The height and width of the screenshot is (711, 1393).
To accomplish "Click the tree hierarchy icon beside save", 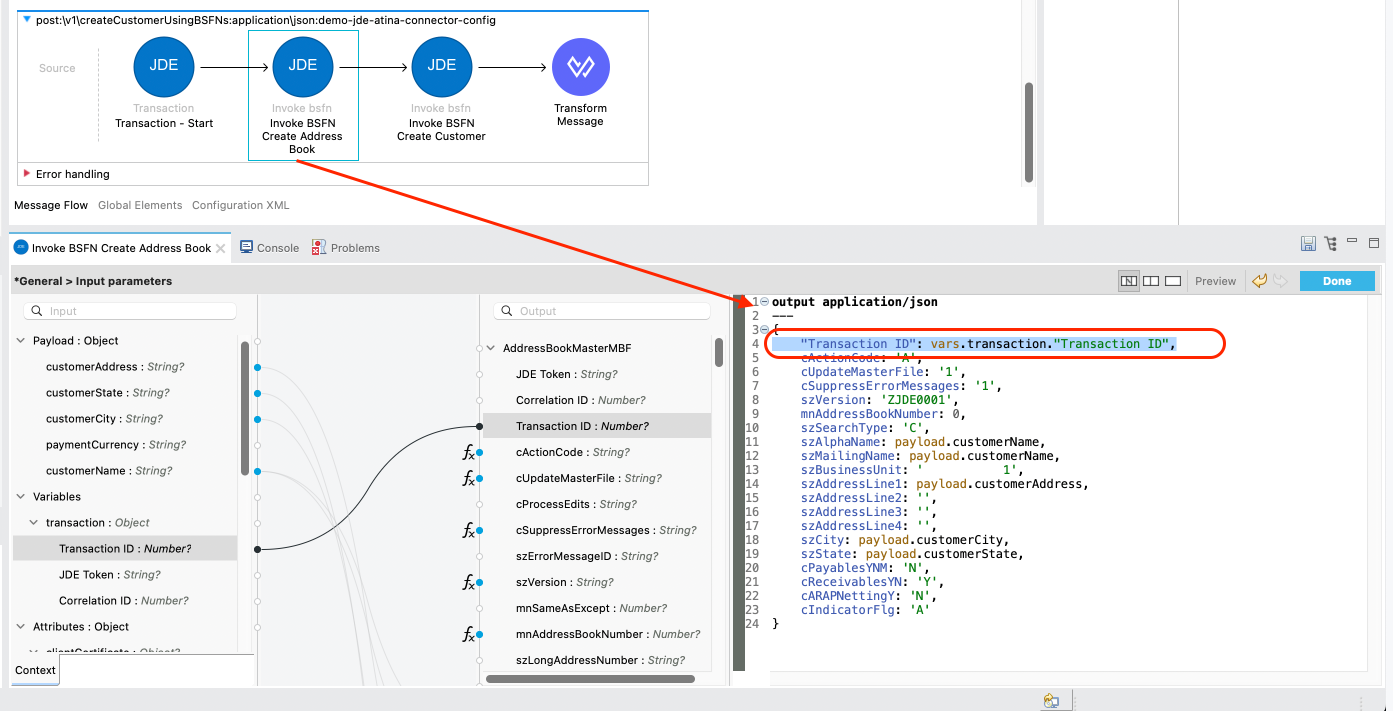I will coord(1329,244).
